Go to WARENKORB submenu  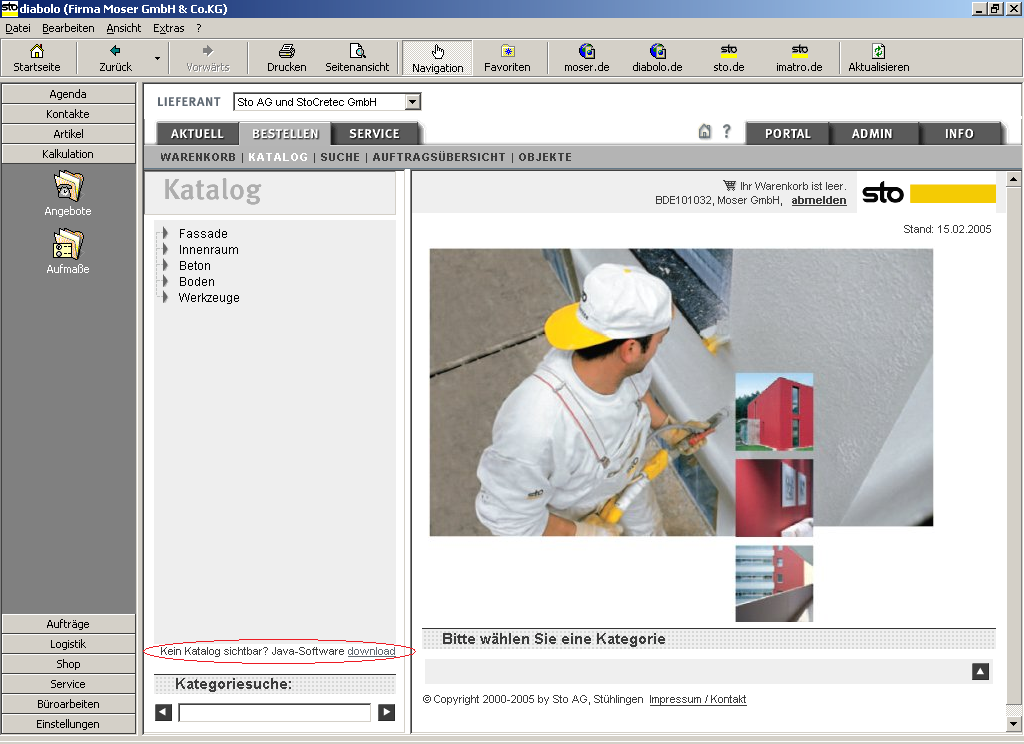pyautogui.click(x=198, y=157)
